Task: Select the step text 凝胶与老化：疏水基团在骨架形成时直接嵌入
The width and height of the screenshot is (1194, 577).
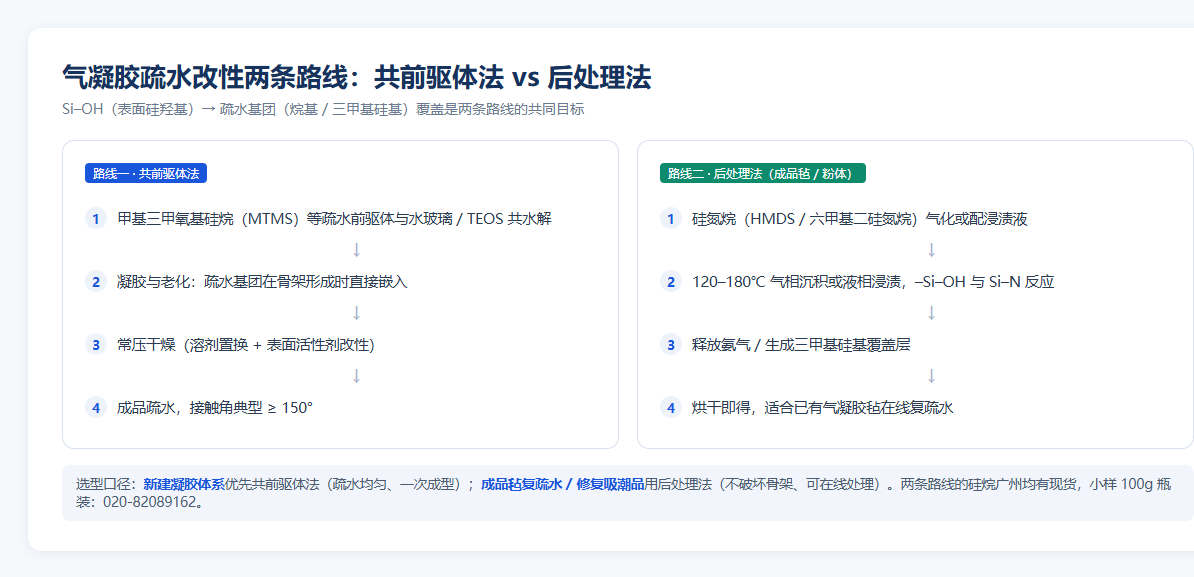Action: (263, 282)
